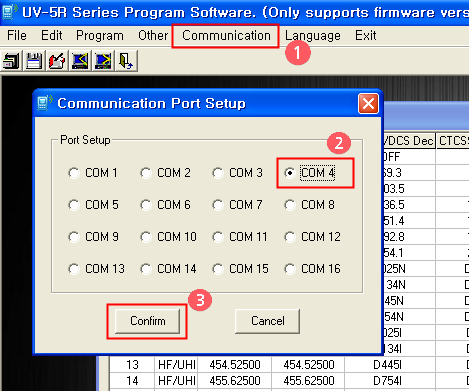The image size is (469, 391).
Task: Click the HF/UHI cell in row 14
Action: tap(176, 381)
